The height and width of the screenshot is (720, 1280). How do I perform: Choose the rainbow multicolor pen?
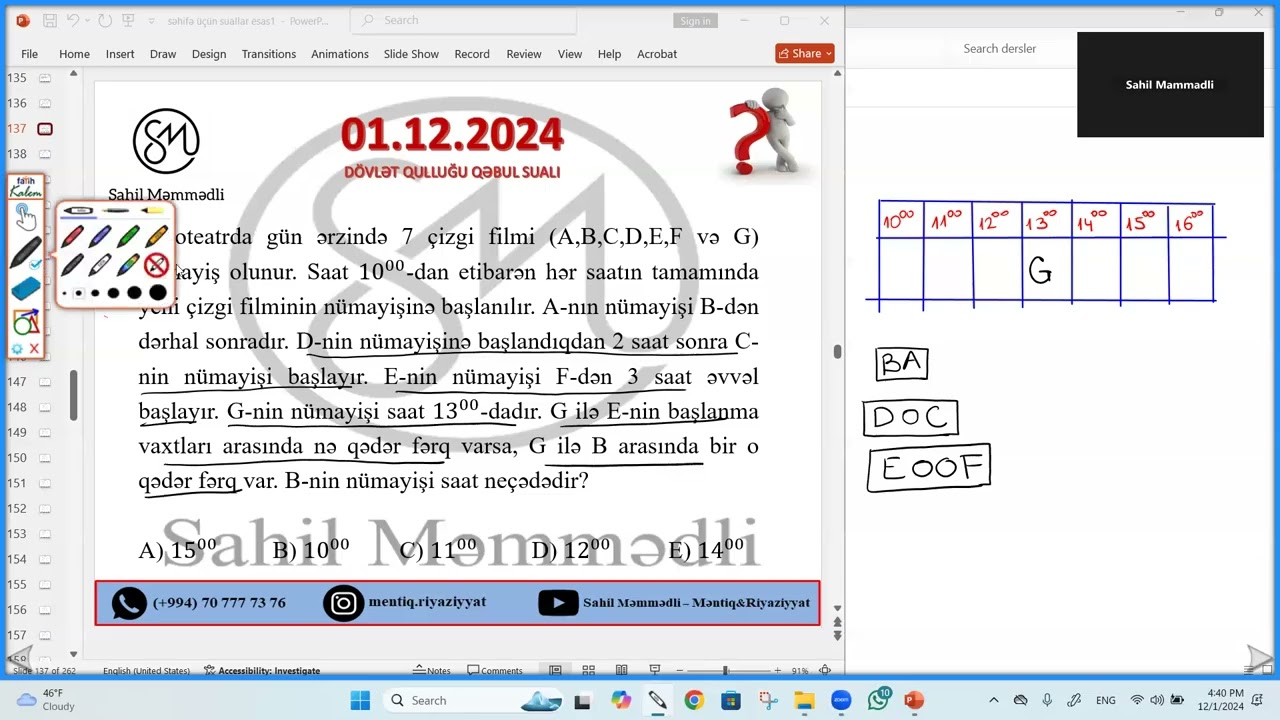tap(128, 265)
